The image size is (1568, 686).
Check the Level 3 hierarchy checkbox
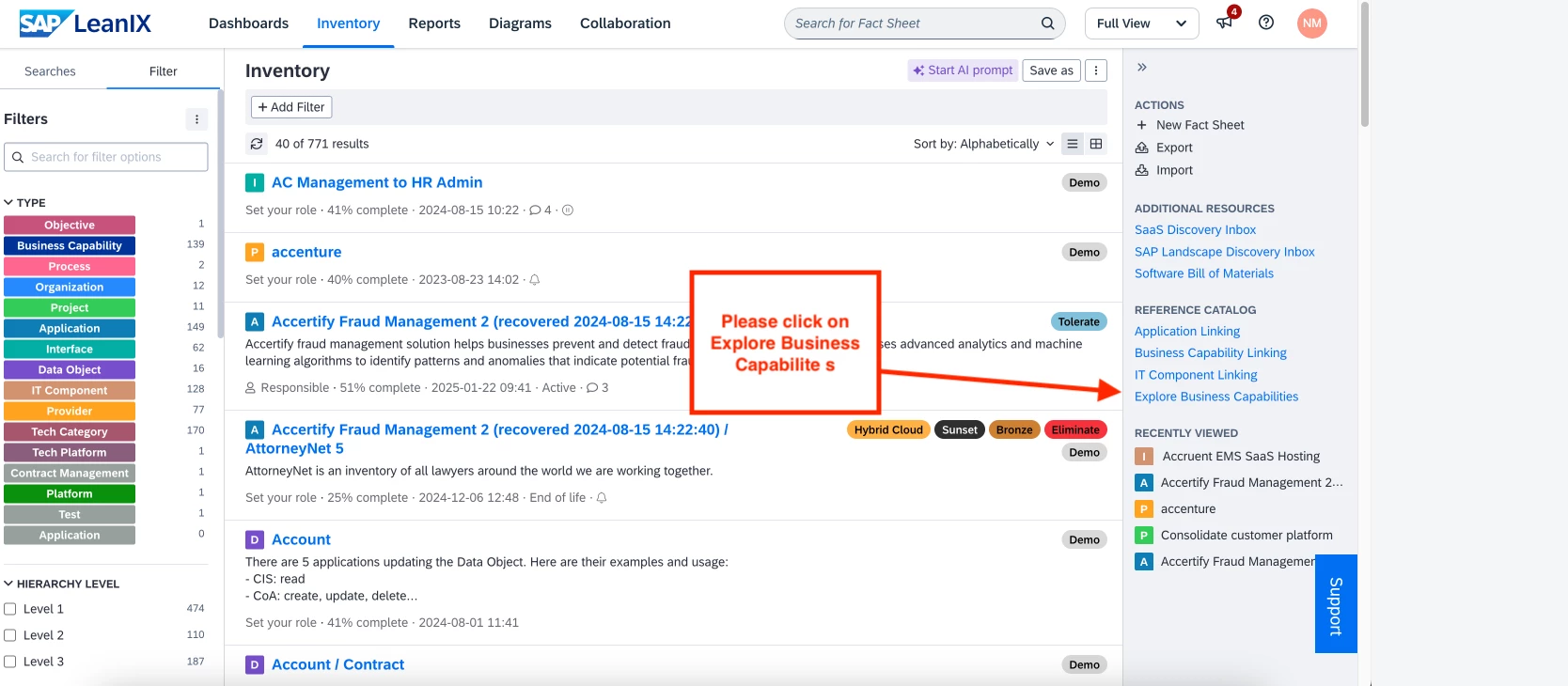10,662
